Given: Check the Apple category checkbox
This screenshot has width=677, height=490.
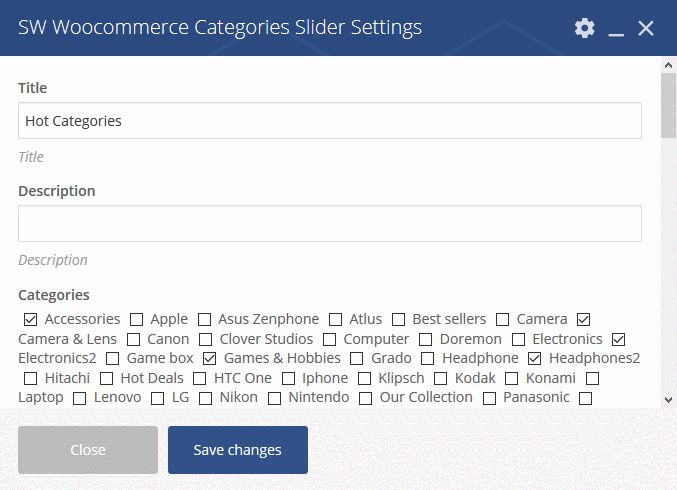Looking at the screenshot, I should coord(136,319).
